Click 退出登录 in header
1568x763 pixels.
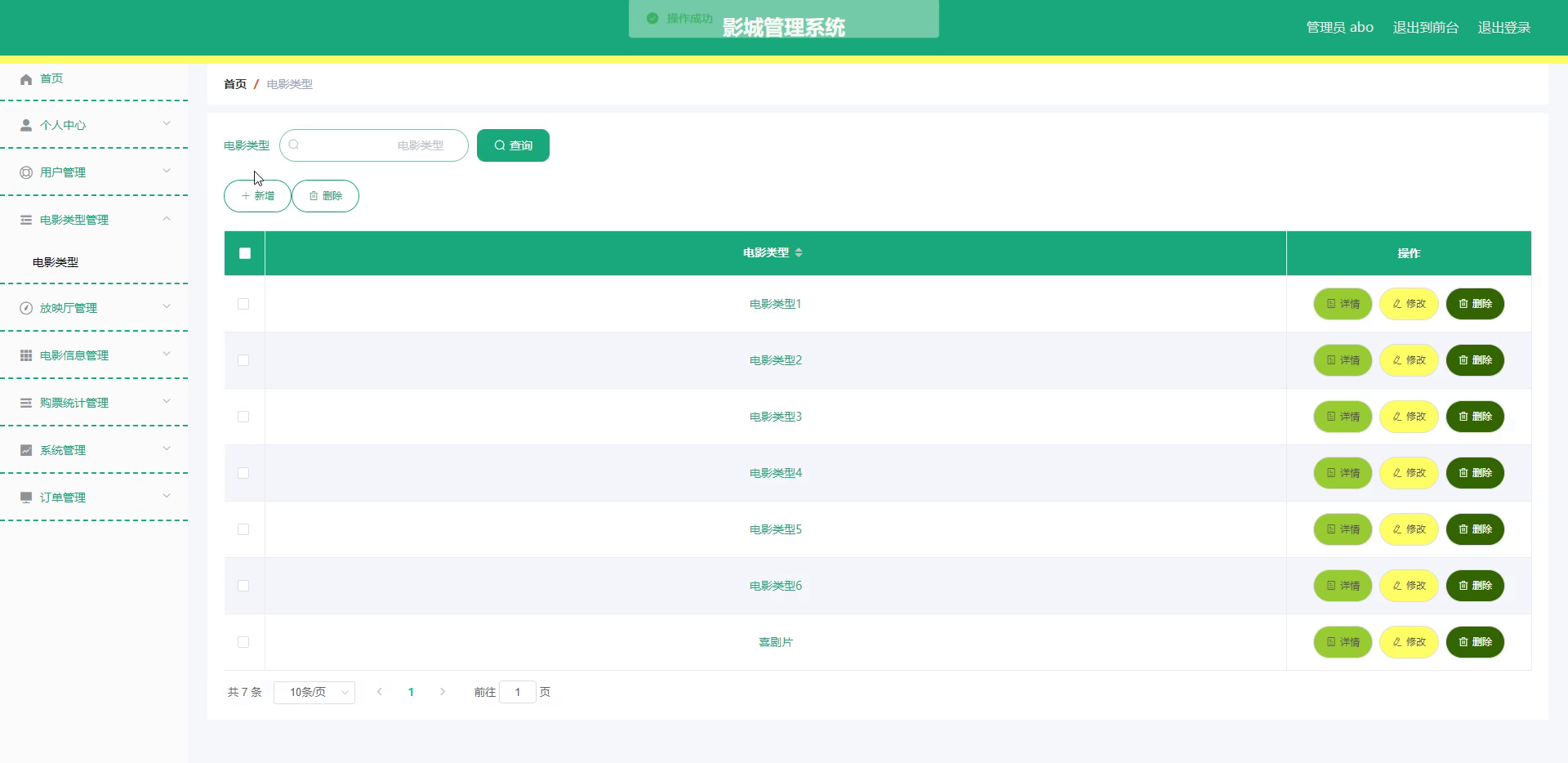(1503, 28)
